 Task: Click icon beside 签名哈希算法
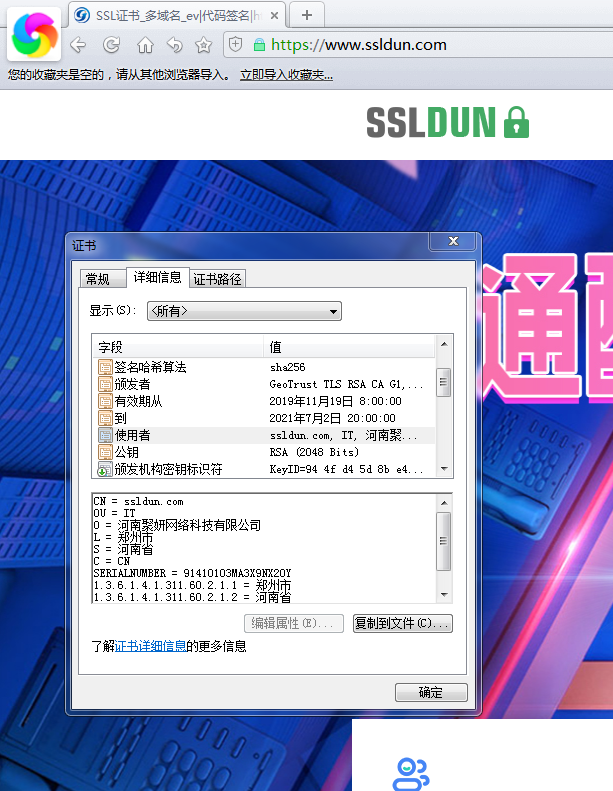pos(105,367)
